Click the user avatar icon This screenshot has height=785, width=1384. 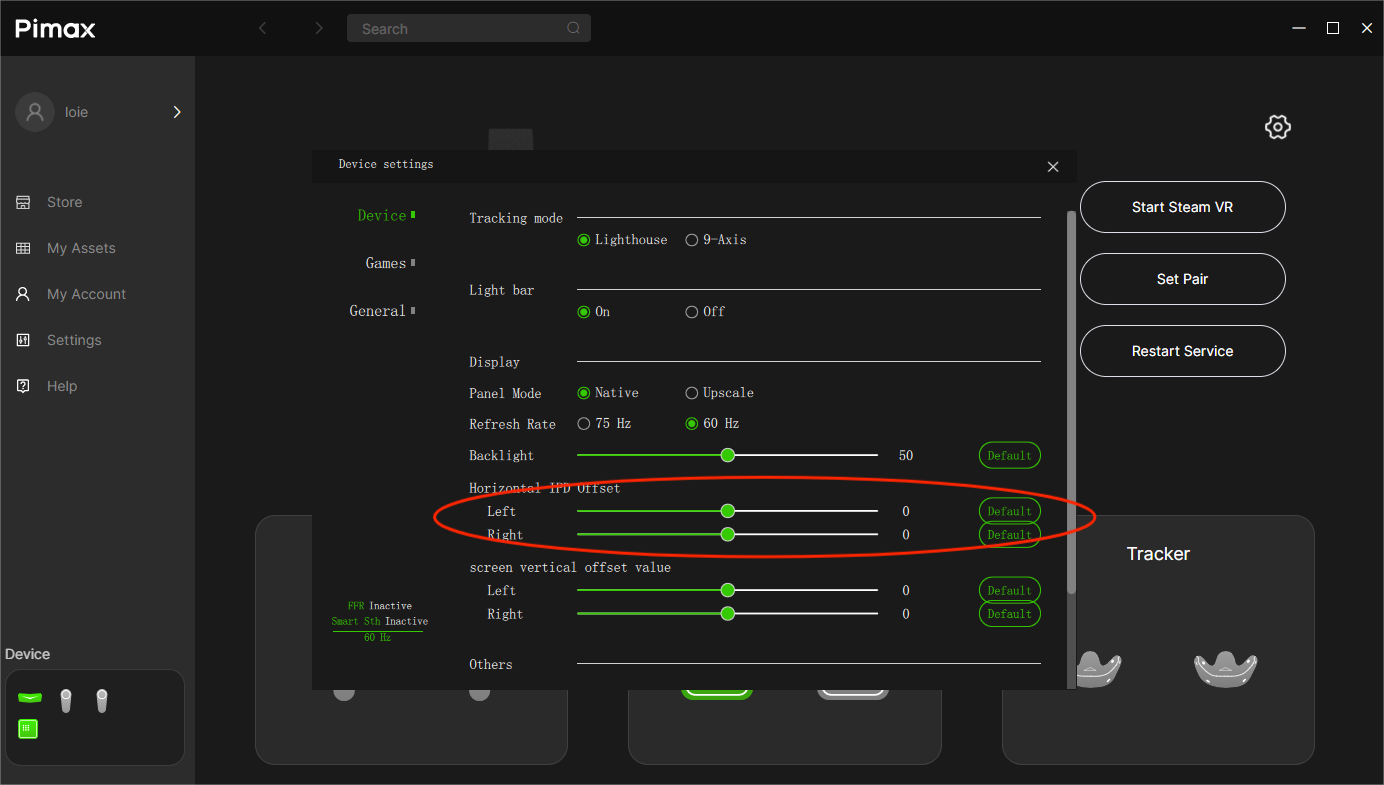[35, 112]
